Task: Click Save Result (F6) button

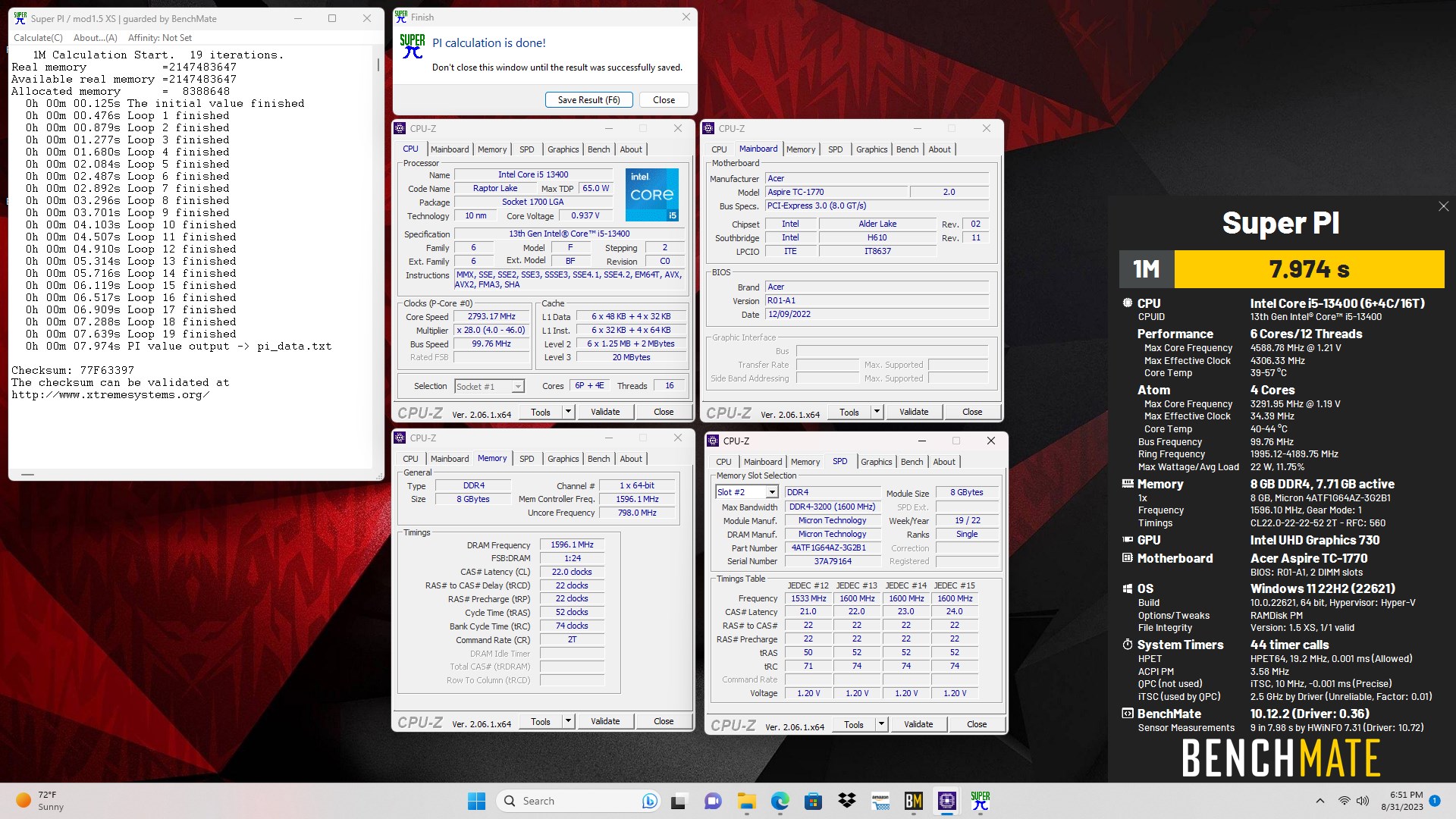Action: coord(588,100)
